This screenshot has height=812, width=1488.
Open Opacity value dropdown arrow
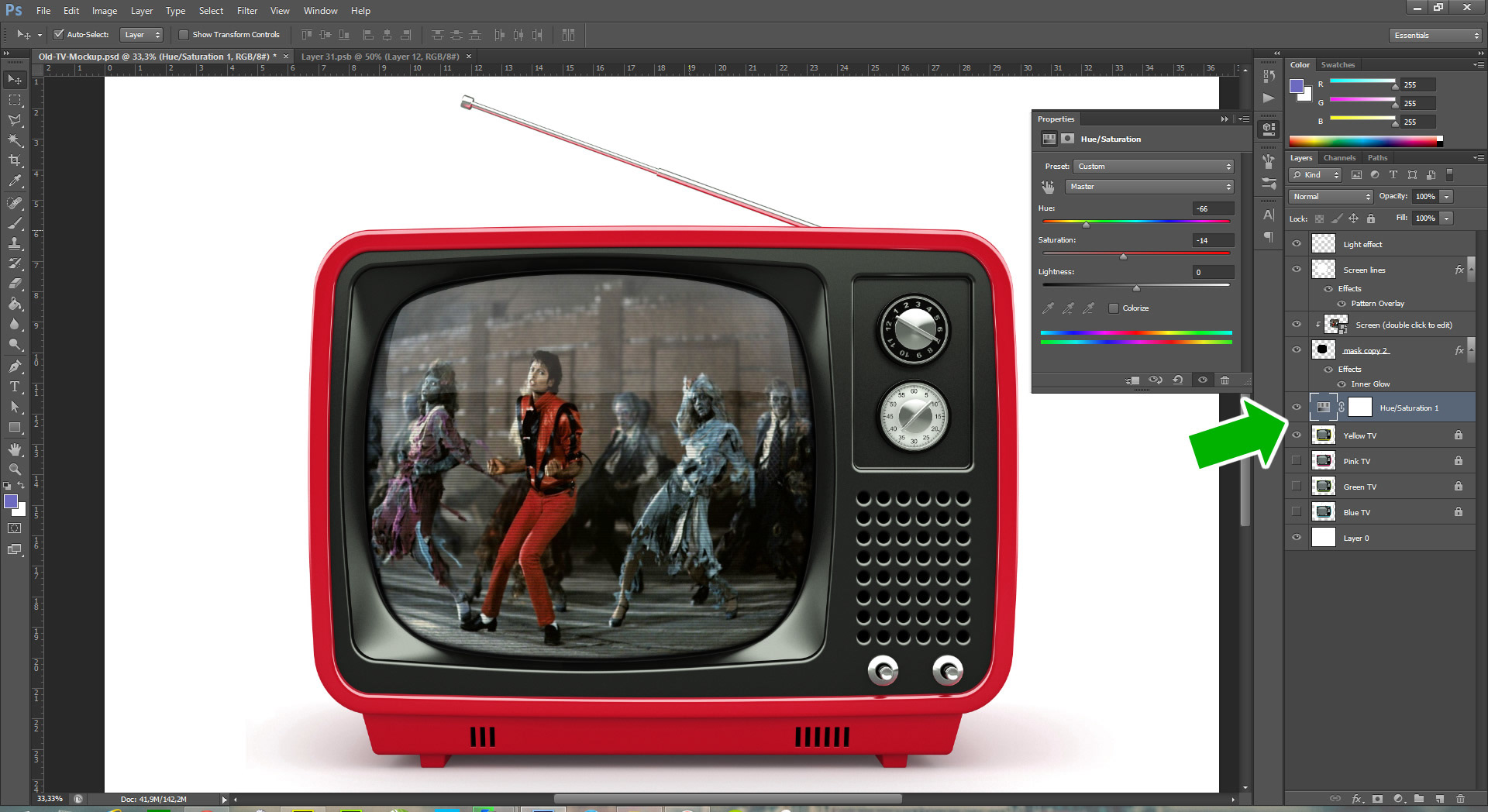click(1446, 197)
